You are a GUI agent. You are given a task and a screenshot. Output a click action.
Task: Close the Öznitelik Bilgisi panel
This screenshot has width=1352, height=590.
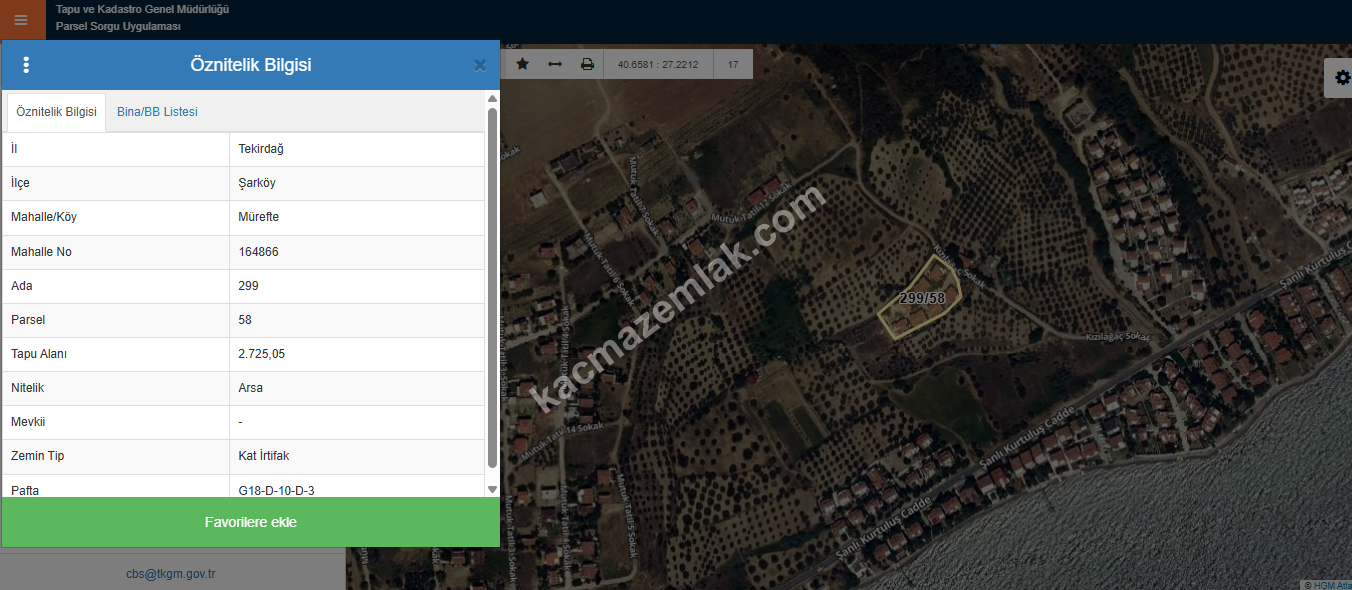coord(480,66)
